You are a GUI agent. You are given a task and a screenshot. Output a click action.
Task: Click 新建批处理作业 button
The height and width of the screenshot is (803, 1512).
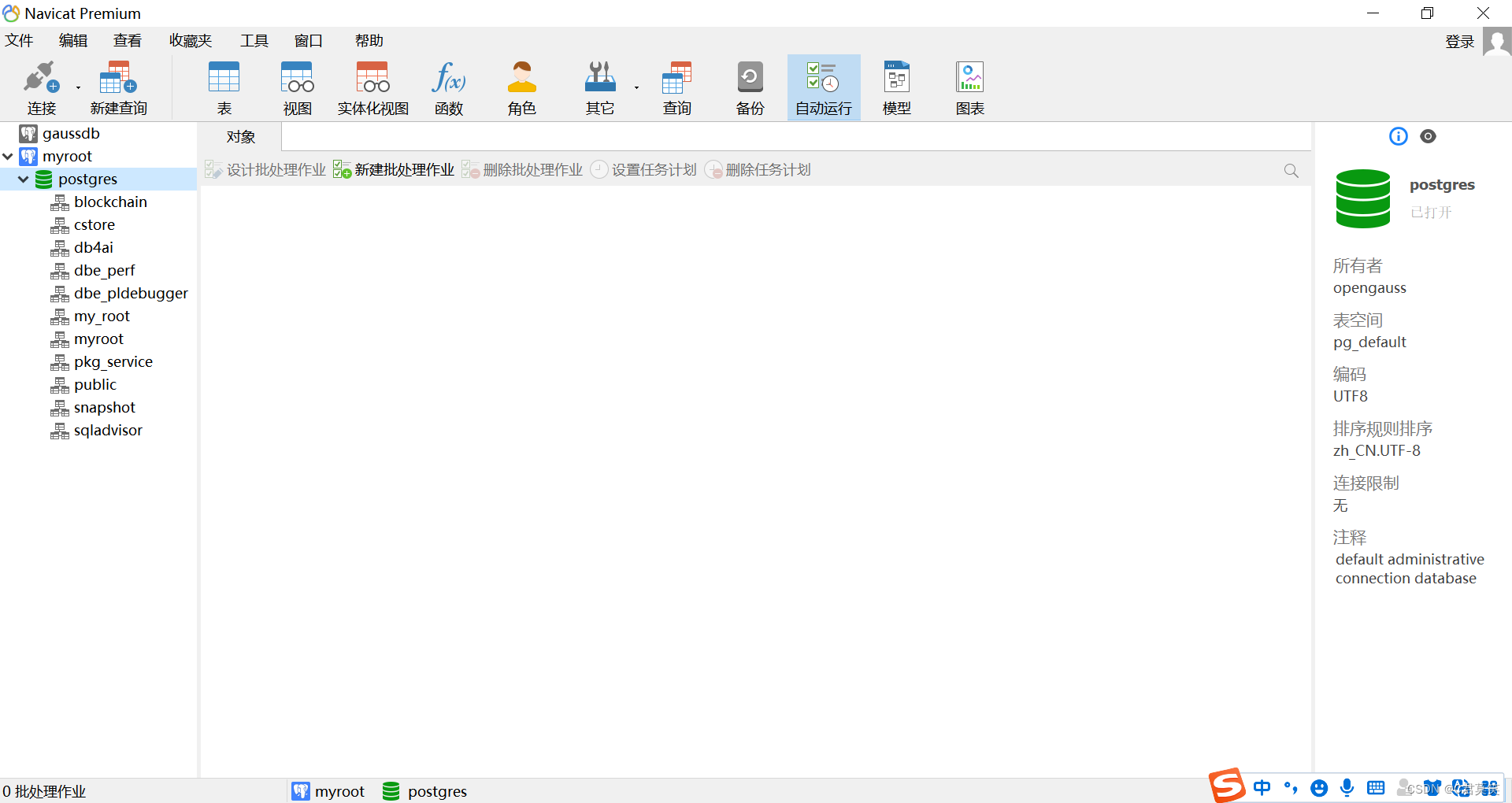point(394,169)
